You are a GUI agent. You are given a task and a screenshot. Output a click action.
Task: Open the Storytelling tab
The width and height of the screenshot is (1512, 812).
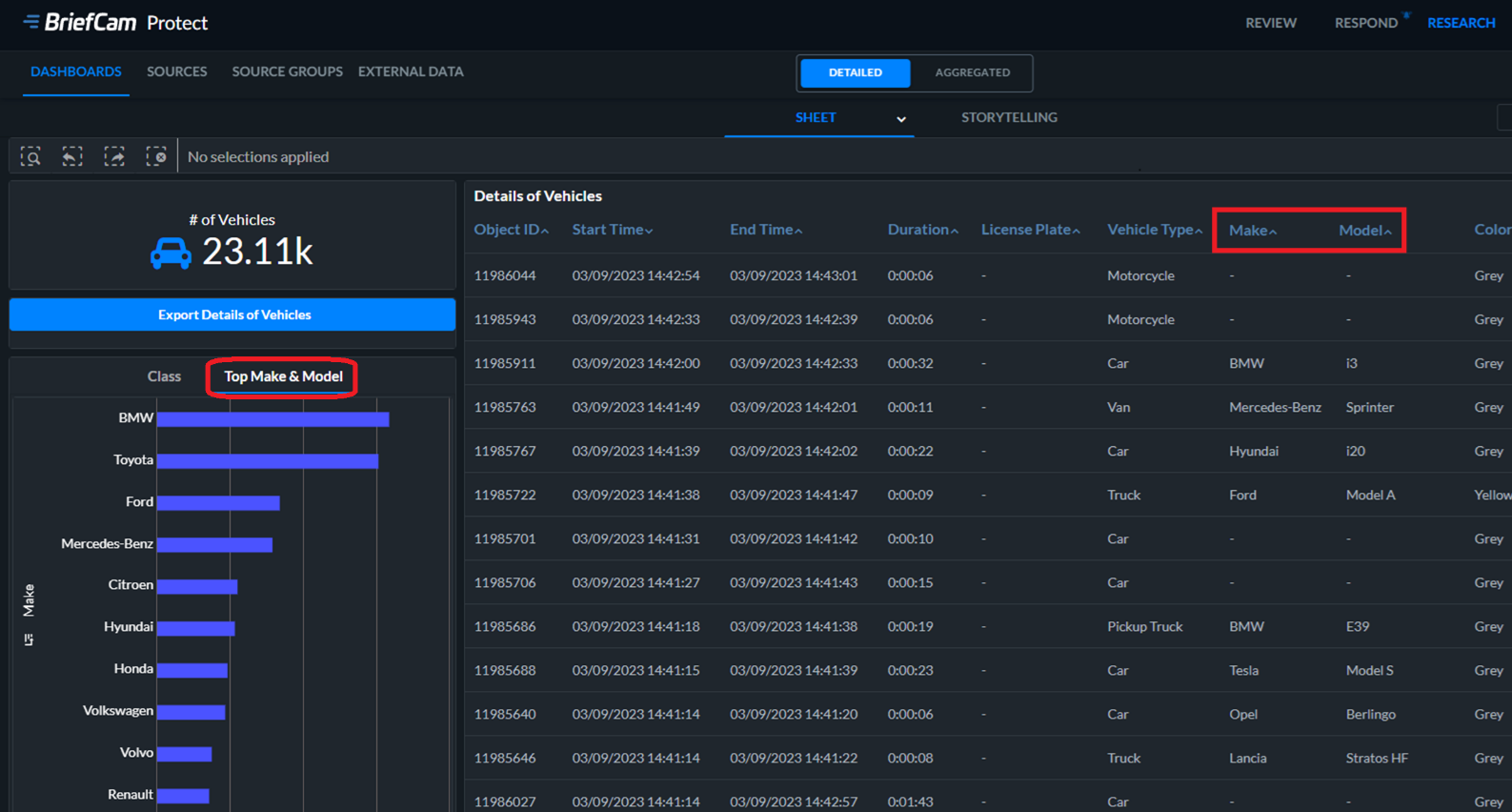[1009, 117]
